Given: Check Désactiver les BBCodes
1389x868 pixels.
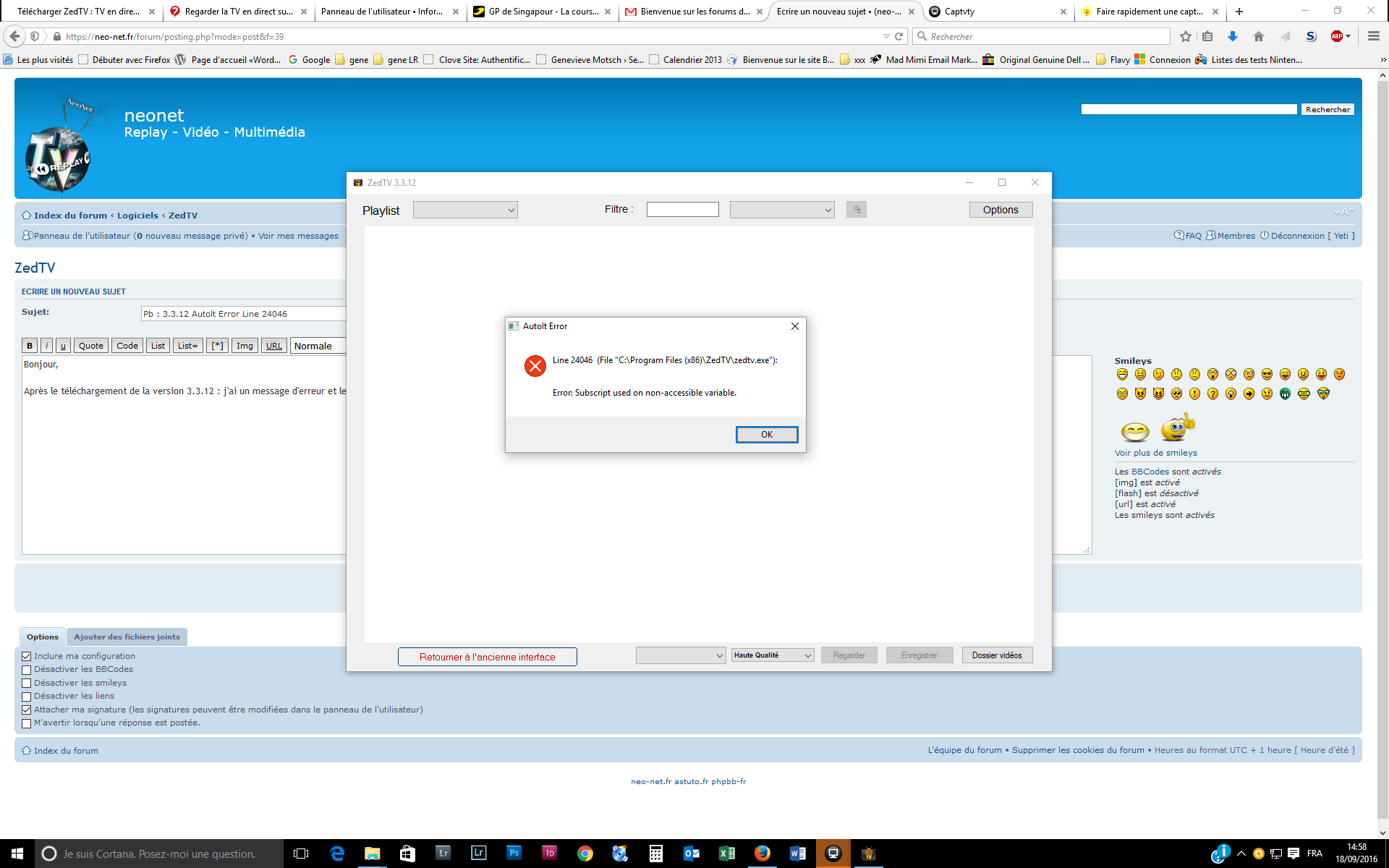Looking at the screenshot, I should point(27,670).
